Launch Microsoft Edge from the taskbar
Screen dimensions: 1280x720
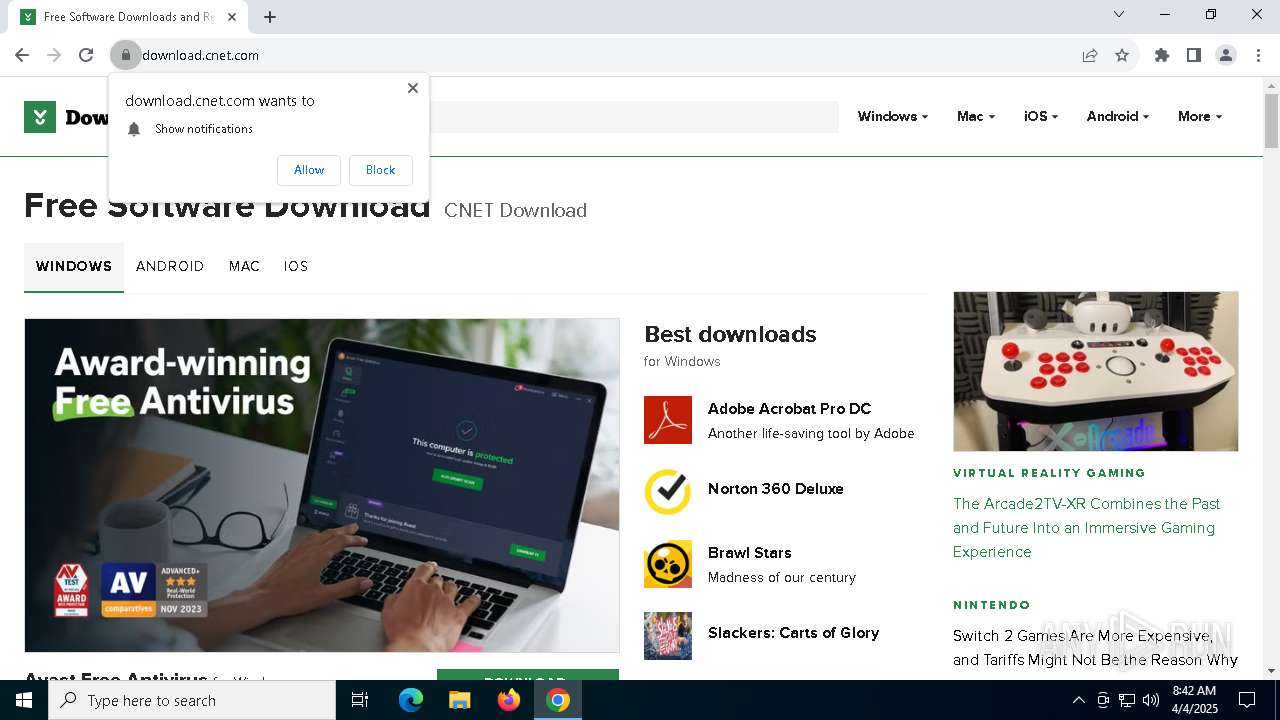[411, 700]
